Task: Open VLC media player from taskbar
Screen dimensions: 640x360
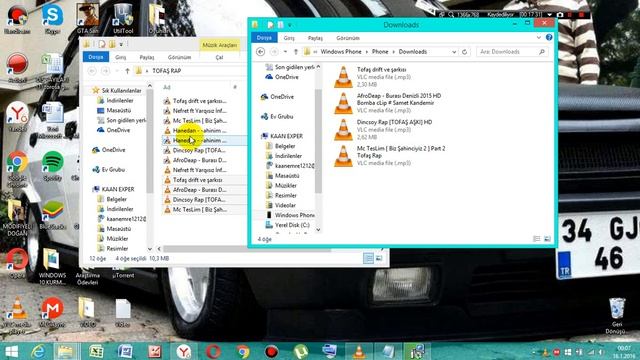Action: (359, 351)
